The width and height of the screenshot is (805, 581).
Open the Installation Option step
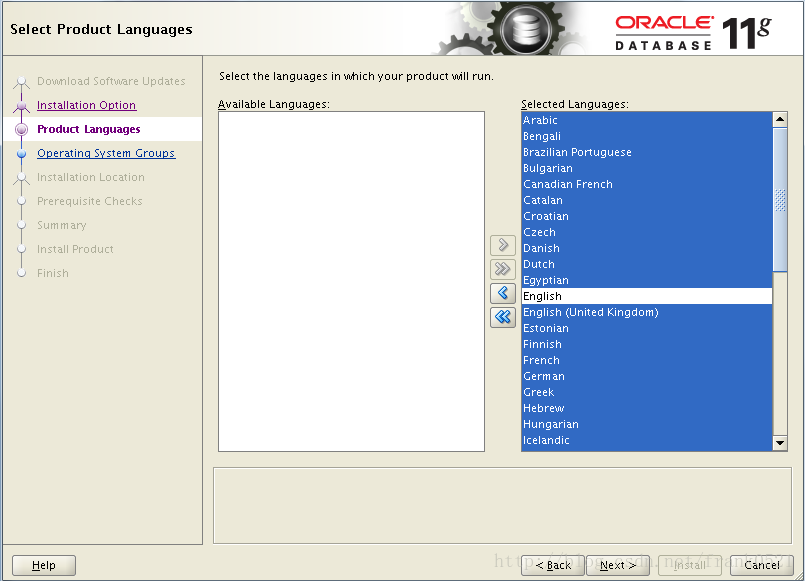86,105
